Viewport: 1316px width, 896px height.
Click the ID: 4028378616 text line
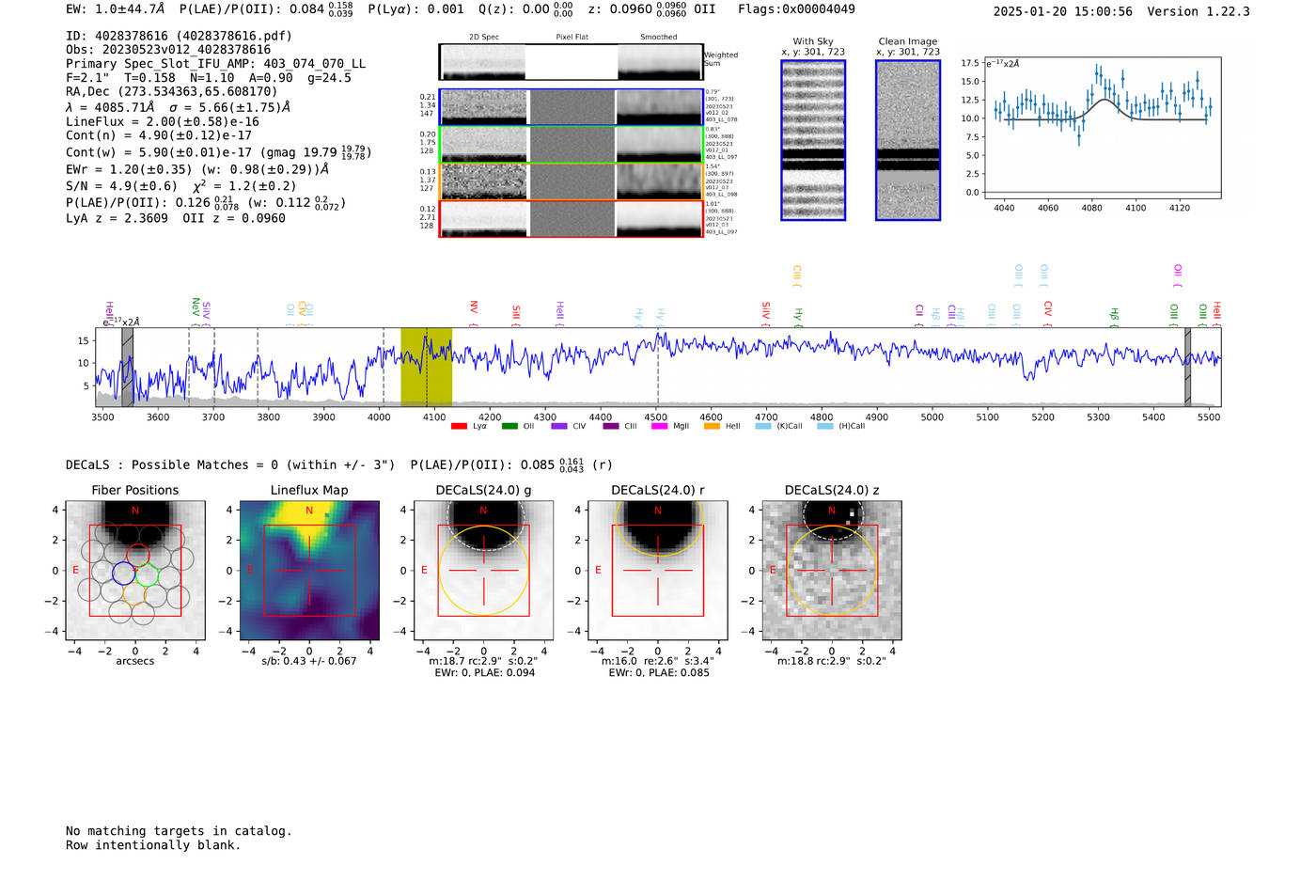(x=180, y=36)
